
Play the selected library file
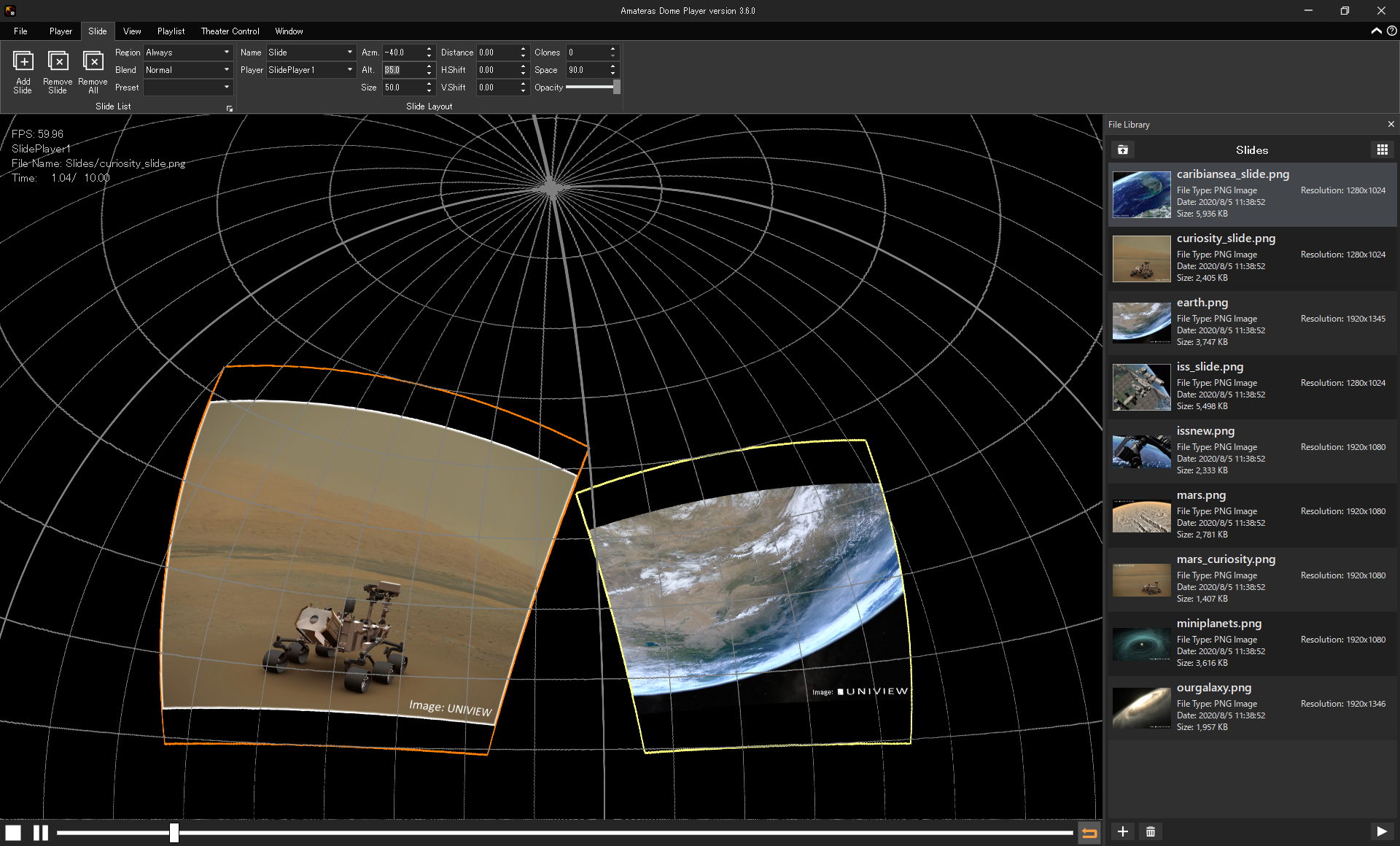pyautogui.click(x=1381, y=831)
